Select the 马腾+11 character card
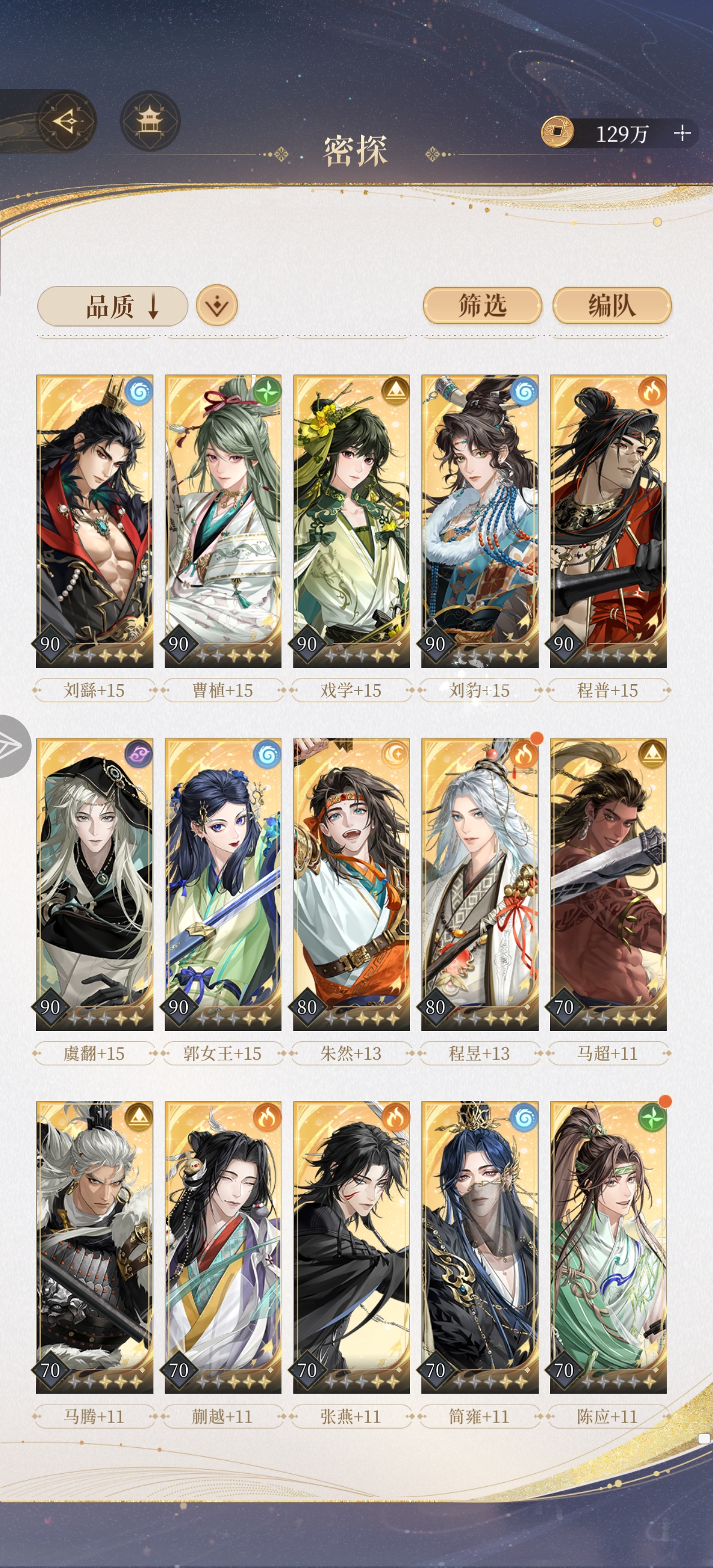This screenshot has width=713, height=1568. pos(94,1247)
